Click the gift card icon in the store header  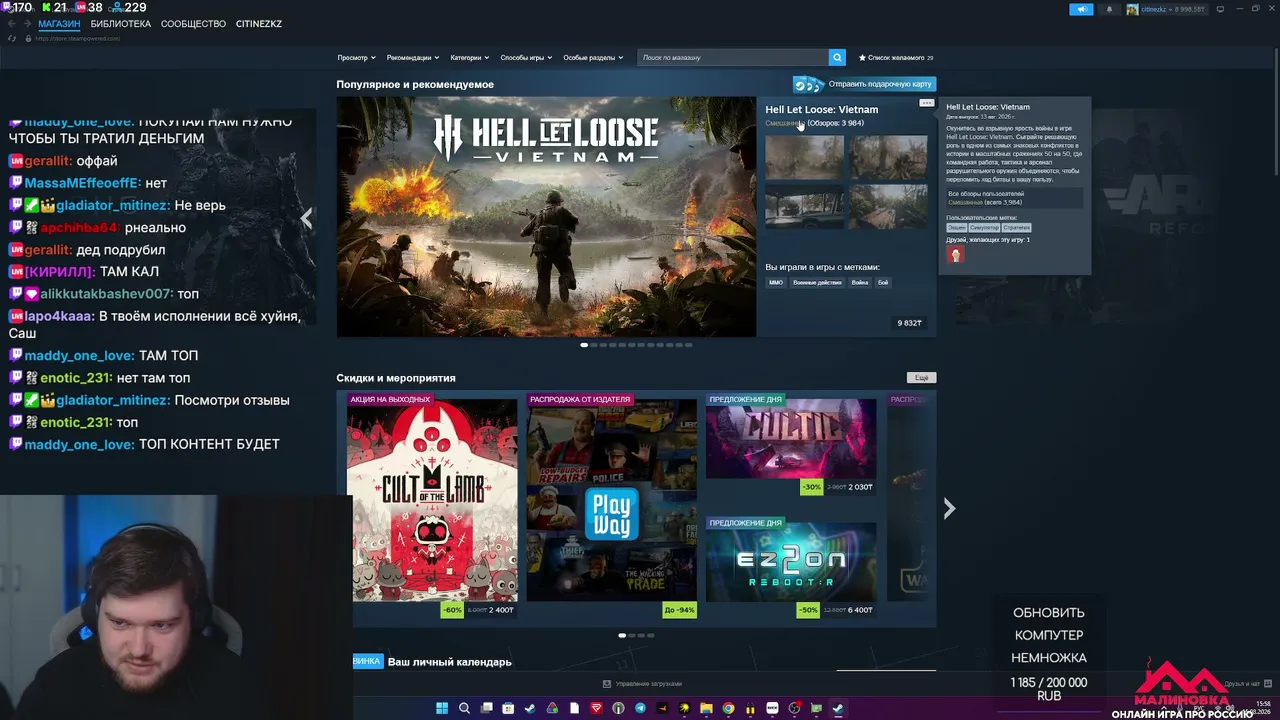pos(808,84)
